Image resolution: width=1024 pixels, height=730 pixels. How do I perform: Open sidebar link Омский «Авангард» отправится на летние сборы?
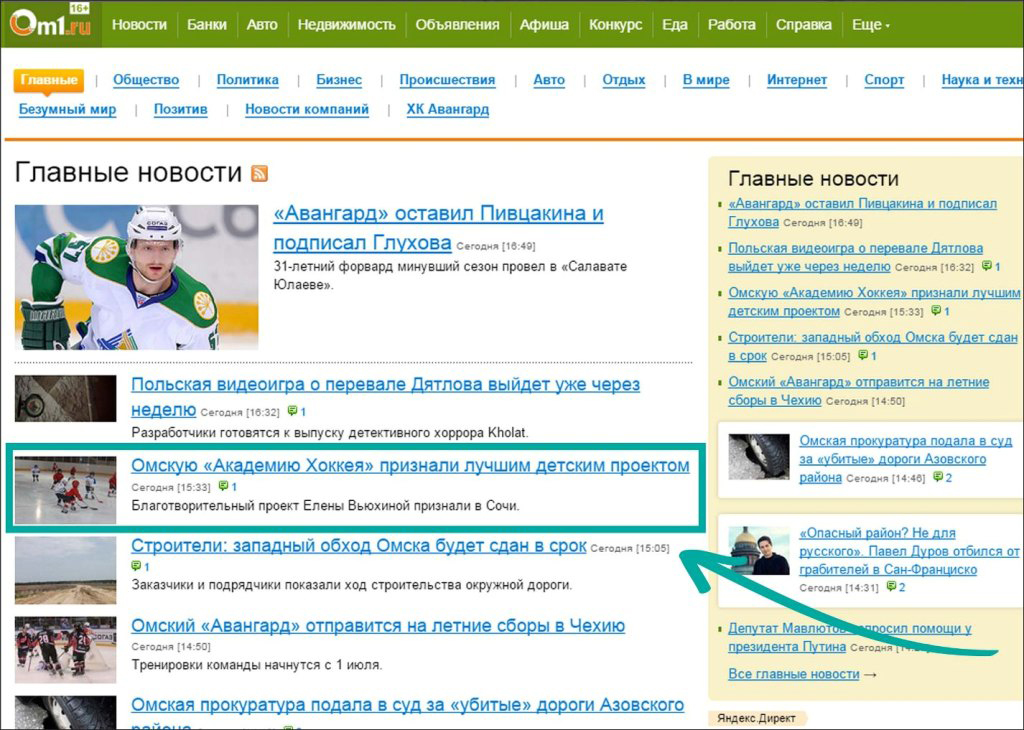(x=858, y=390)
